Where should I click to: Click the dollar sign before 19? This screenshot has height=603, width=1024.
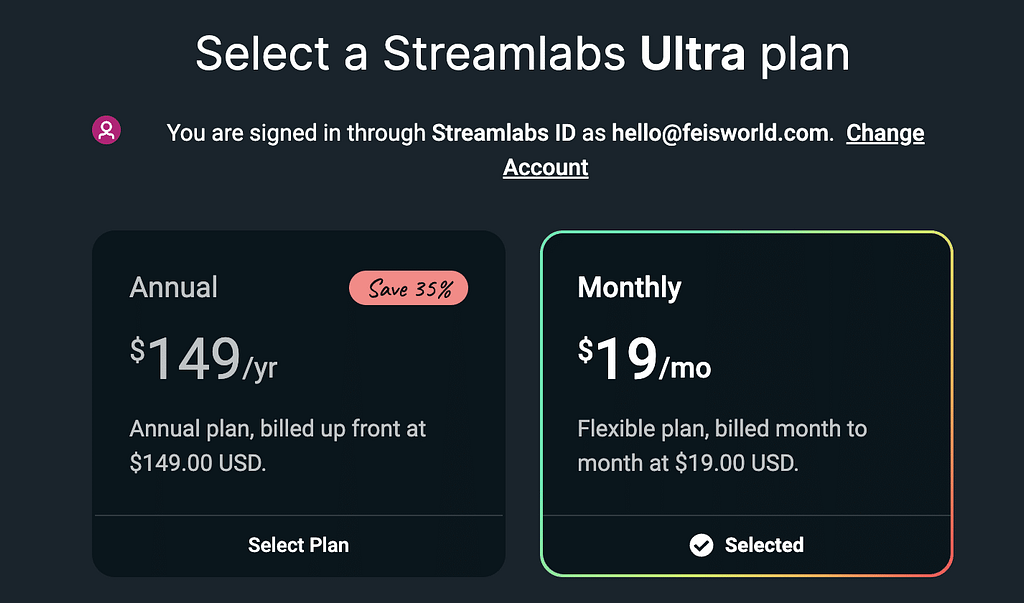585,350
